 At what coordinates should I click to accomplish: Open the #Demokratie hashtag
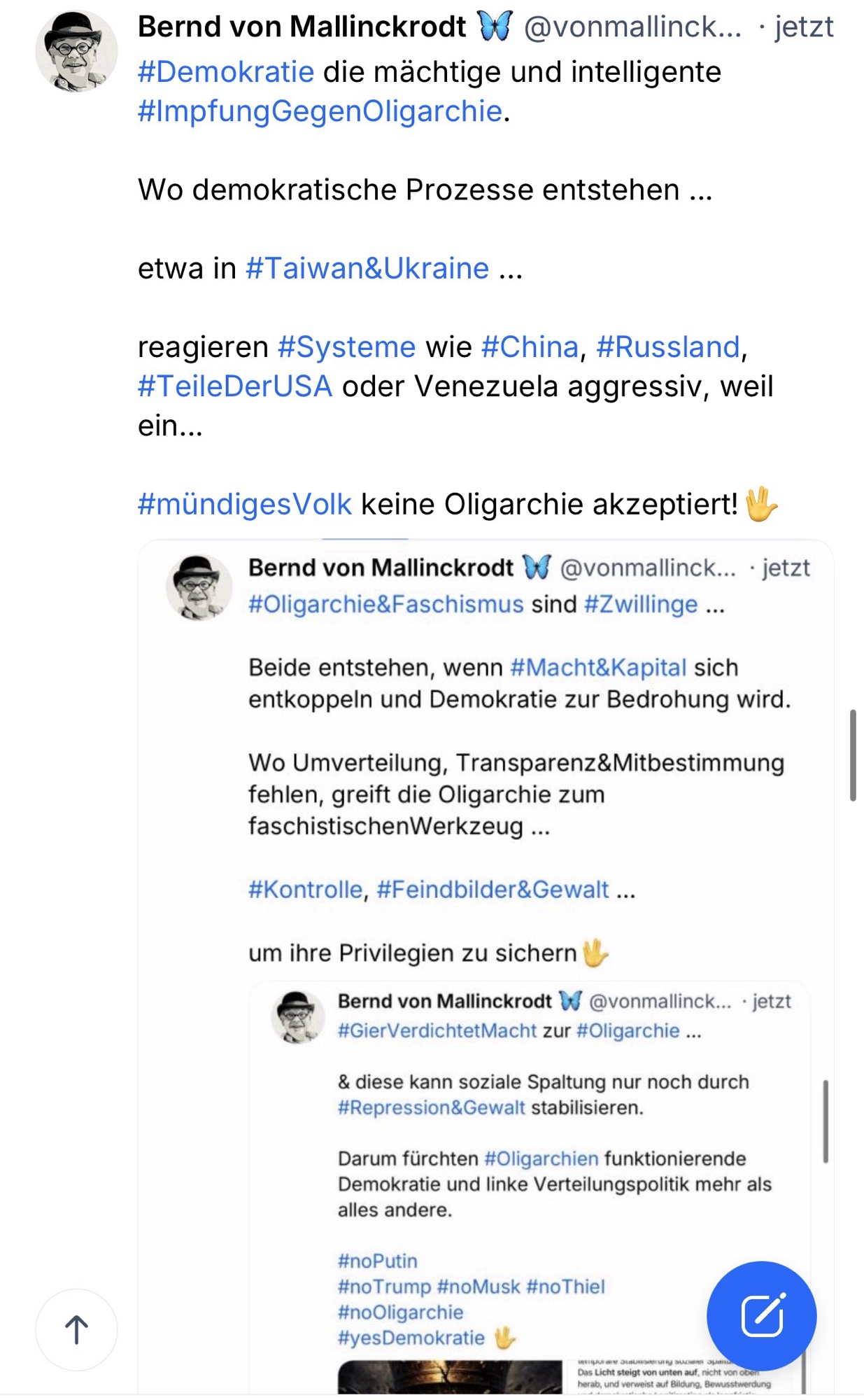(x=226, y=72)
